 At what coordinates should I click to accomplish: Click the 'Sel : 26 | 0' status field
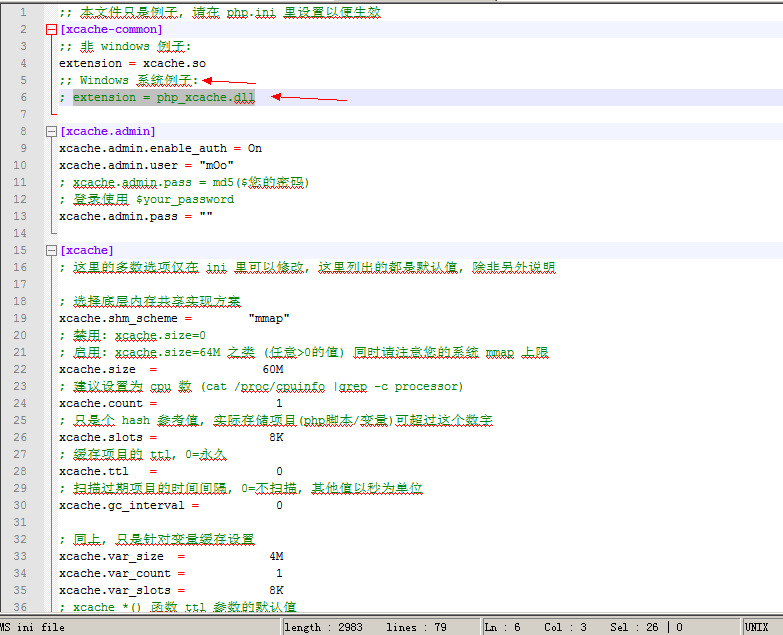[x=646, y=627]
